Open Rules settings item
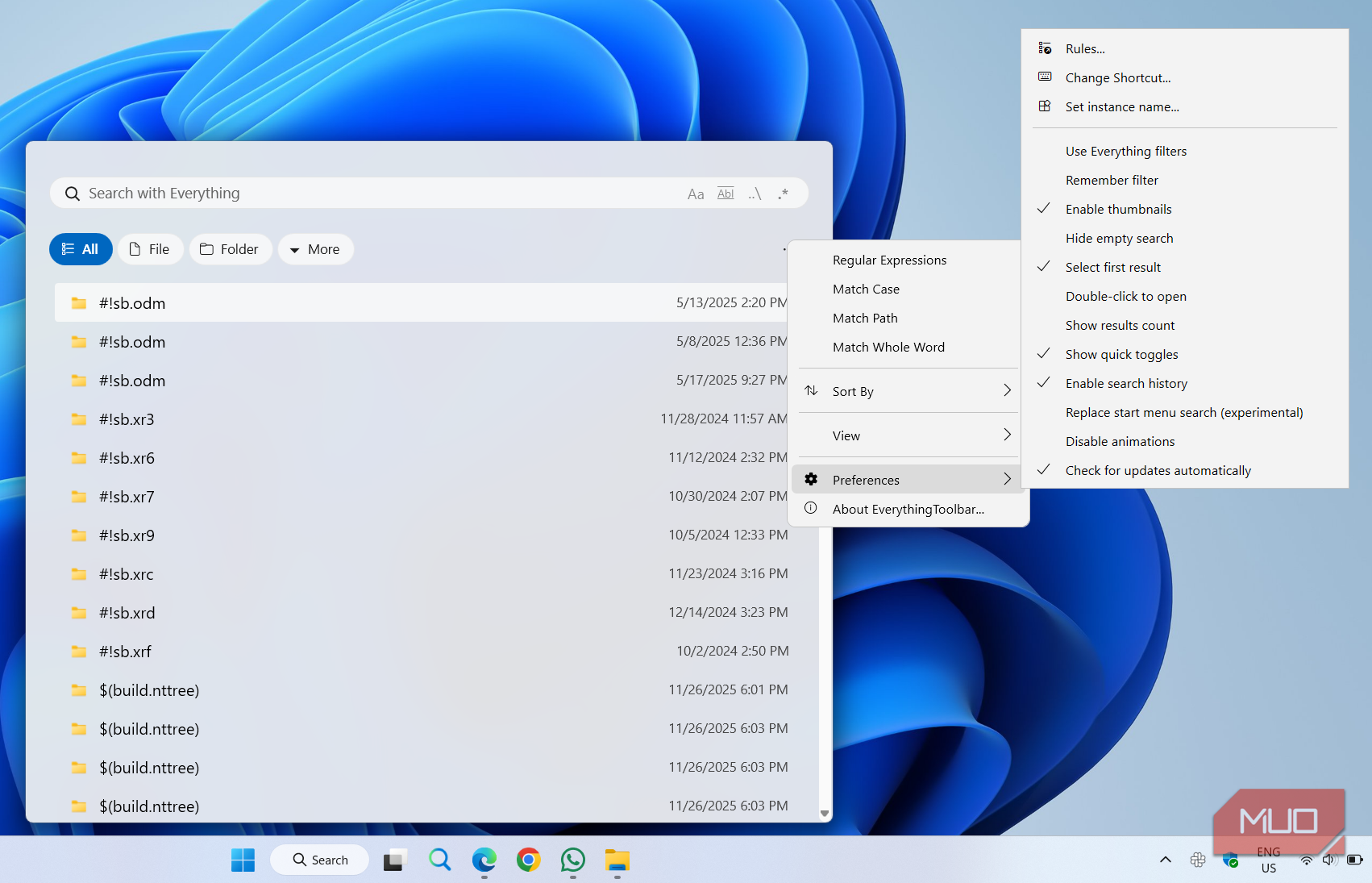Image resolution: width=1372 pixels, height=883 pixels. pyautogui.click(x=1185, y=49)
